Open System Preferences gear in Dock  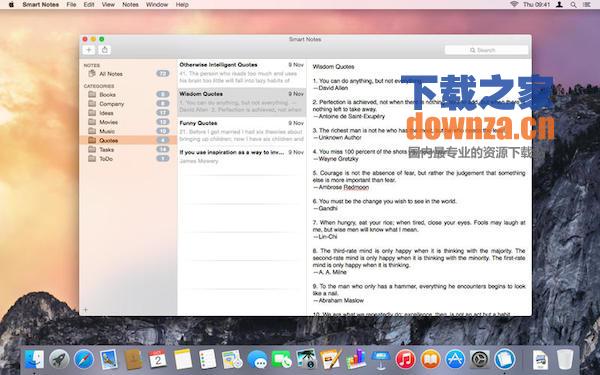(479, 360)
